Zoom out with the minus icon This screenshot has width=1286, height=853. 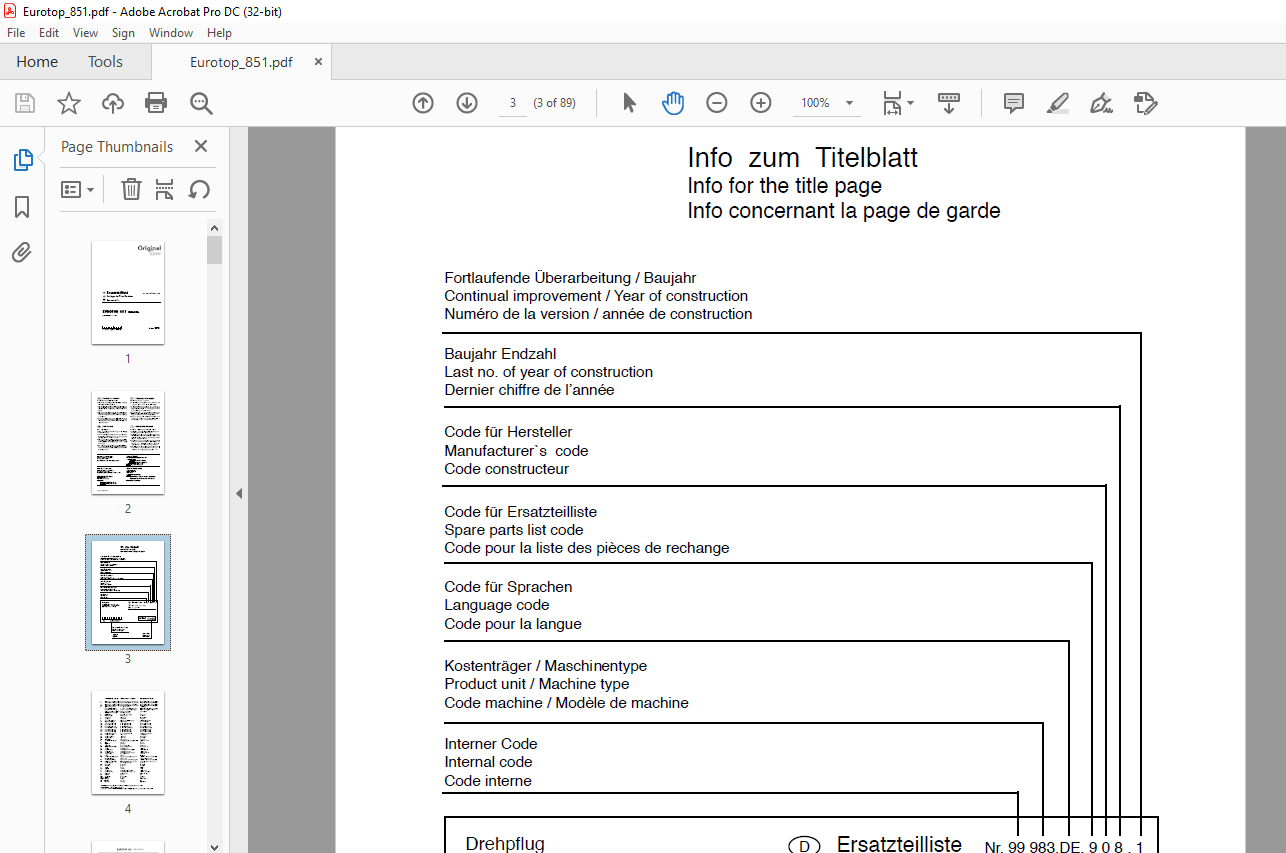(717, 103)
